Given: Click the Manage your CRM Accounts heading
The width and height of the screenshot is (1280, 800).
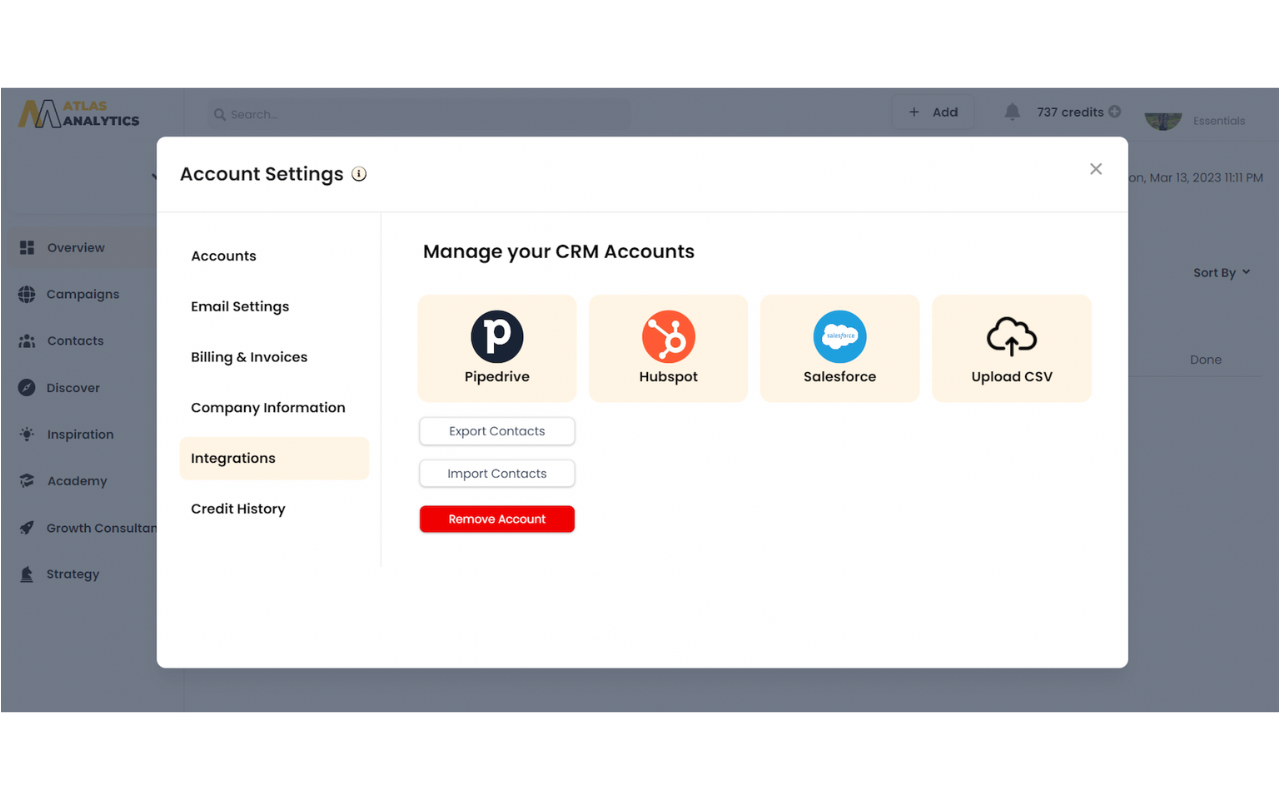Looking at the screenshot, I should pos(558,251).
